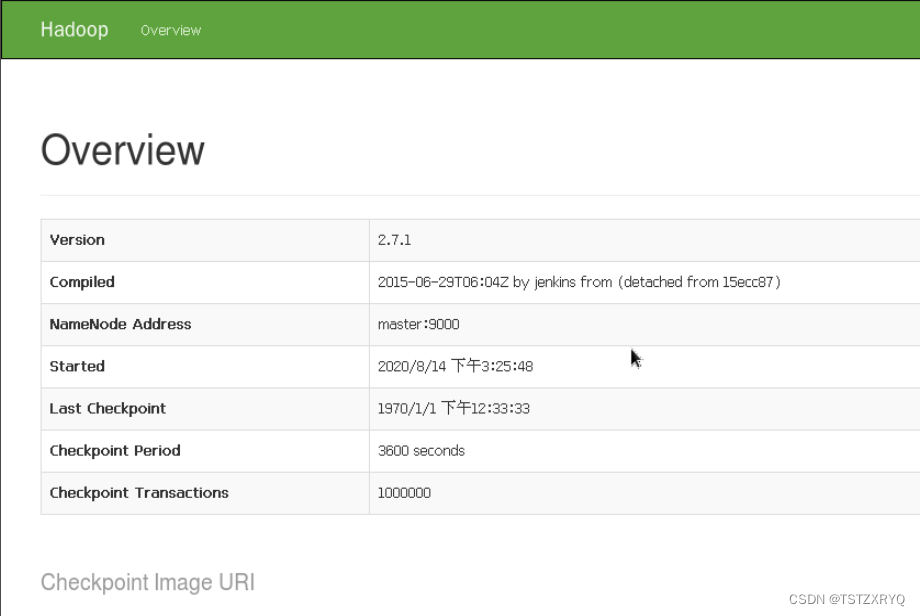The height and width of the screenshot is (616, 920).
Task: Open the Overview navigation tab
Action: pyautogui.click(x=171, y=31)
